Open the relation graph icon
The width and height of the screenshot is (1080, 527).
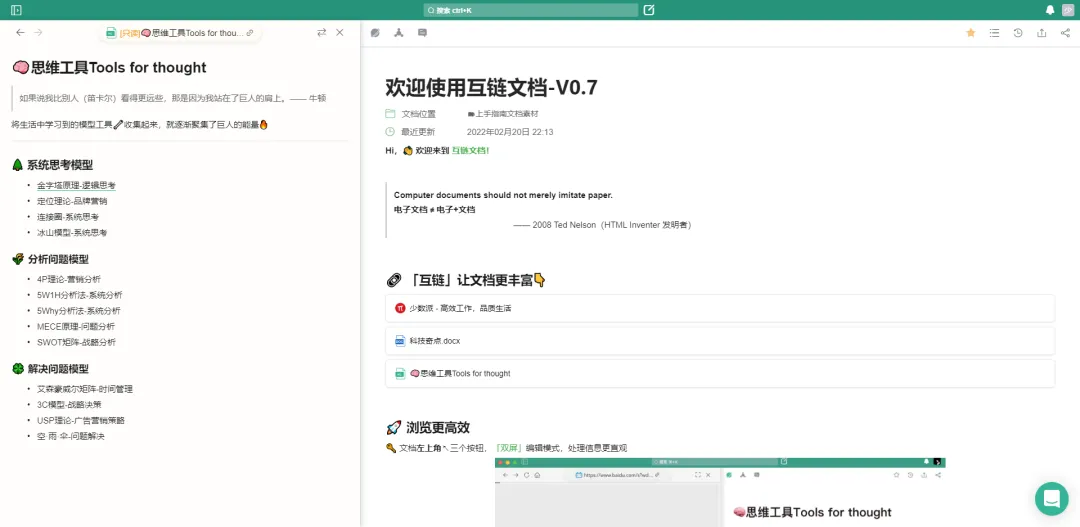[x=399, y=33]
